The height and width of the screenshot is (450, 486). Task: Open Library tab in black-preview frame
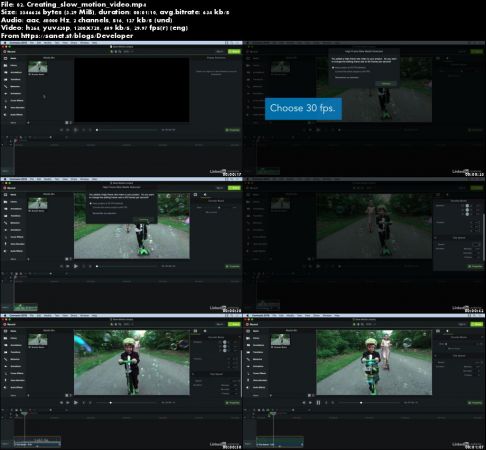10,65
